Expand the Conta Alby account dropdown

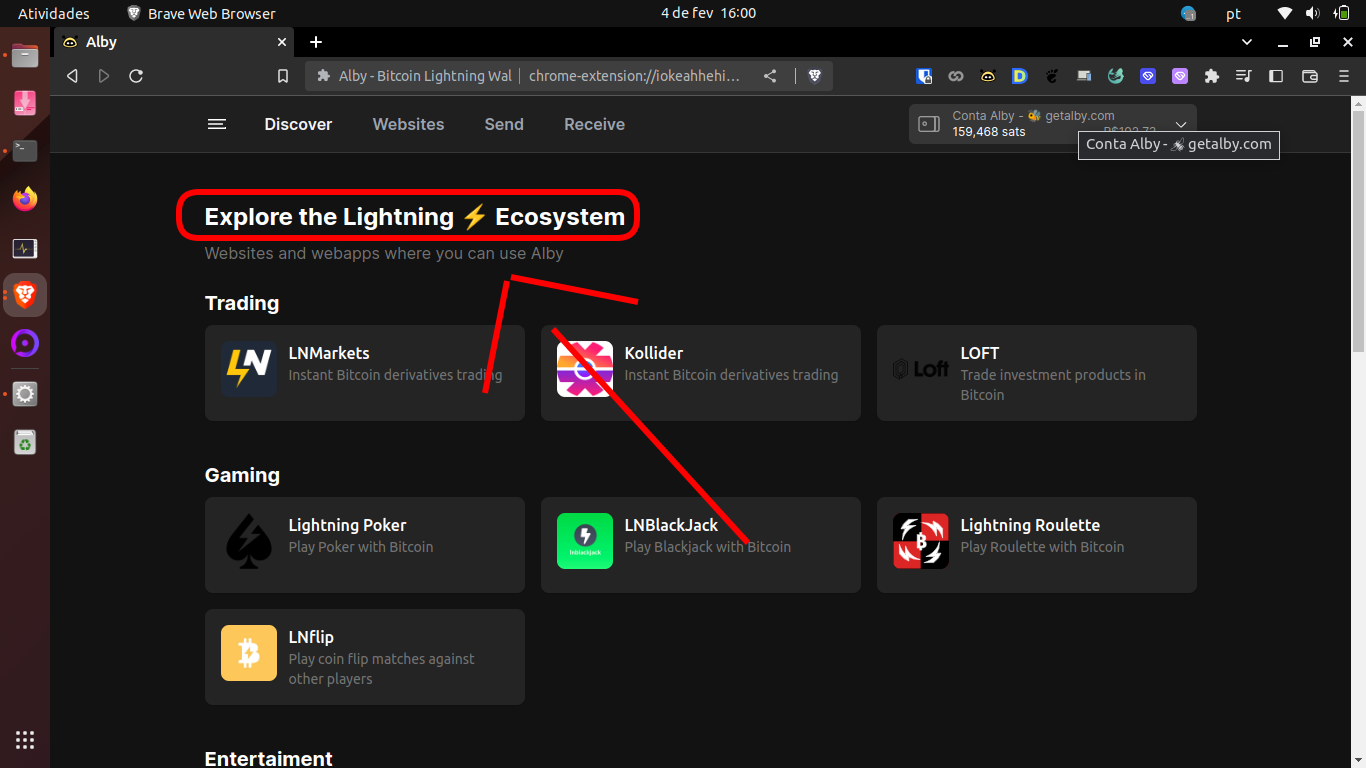[x=1181, y=124]
